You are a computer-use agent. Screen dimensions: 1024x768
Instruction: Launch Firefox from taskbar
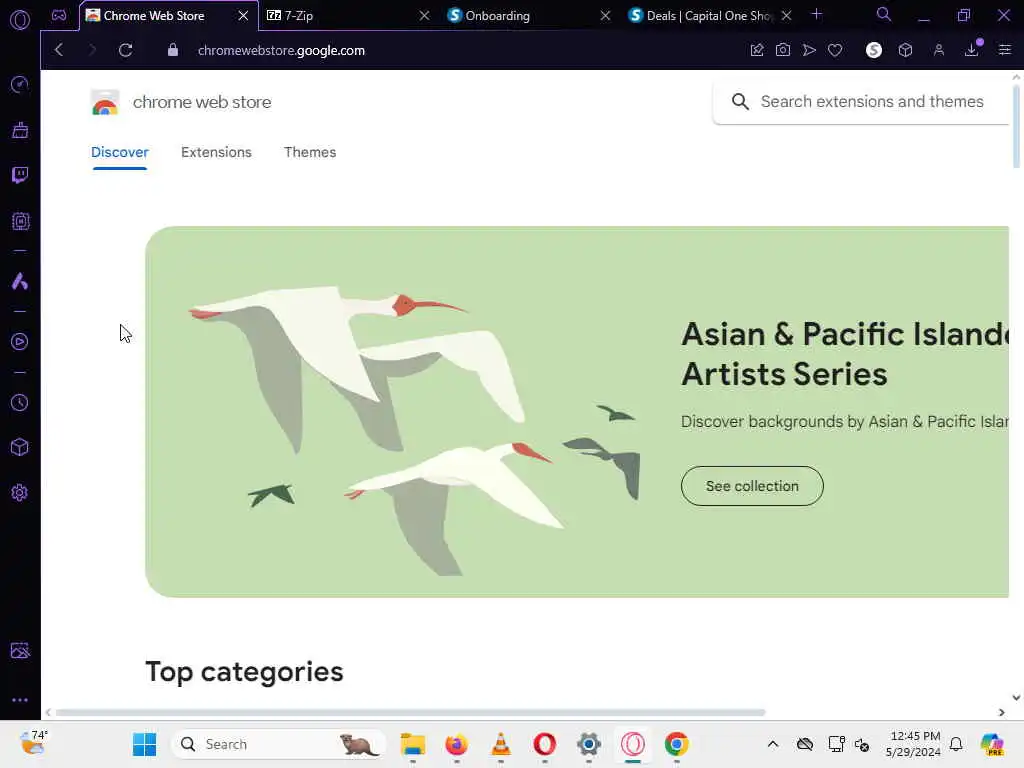(456, 744)
